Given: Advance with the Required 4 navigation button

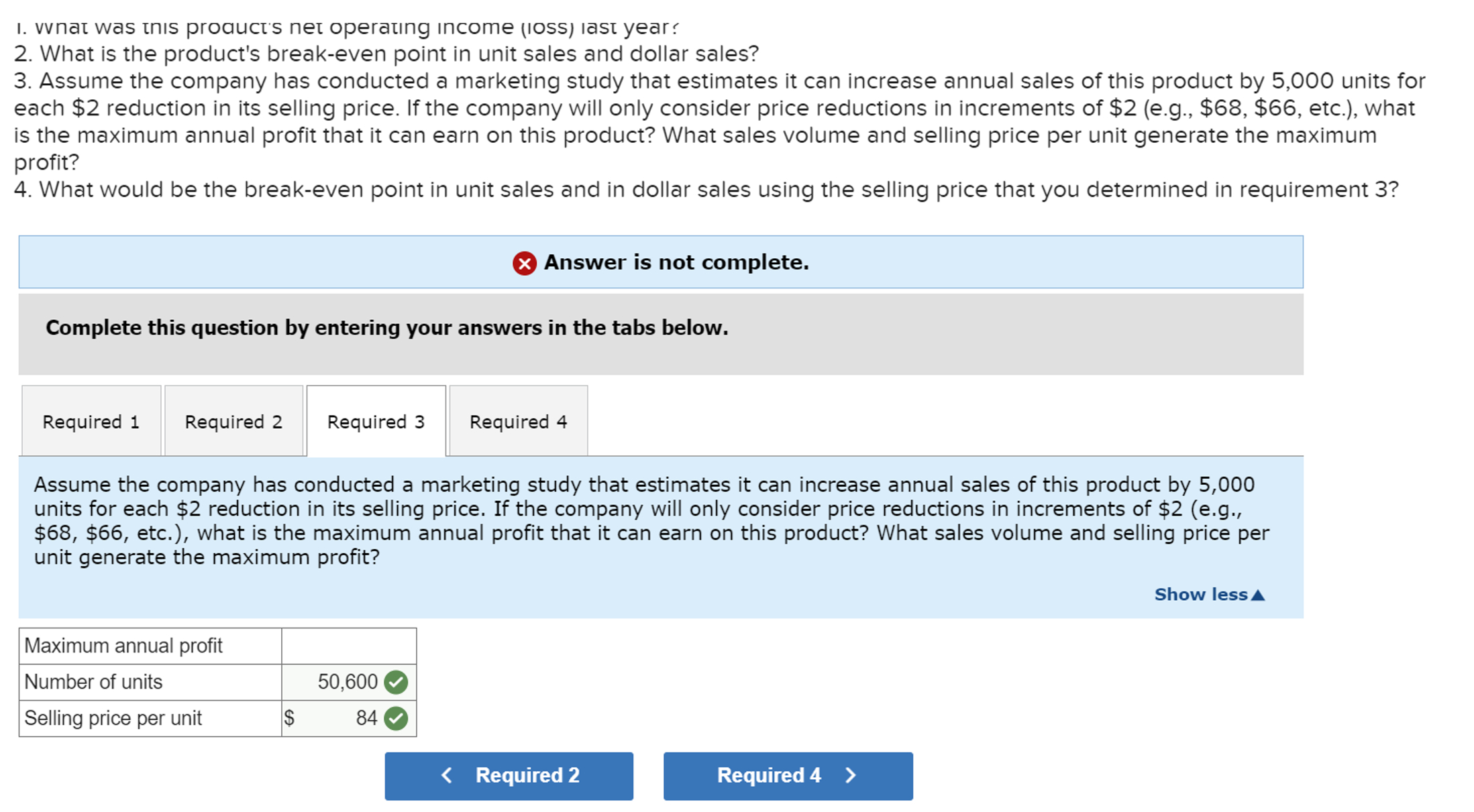Looking at the screenshot, I should (x=787, y=775).
